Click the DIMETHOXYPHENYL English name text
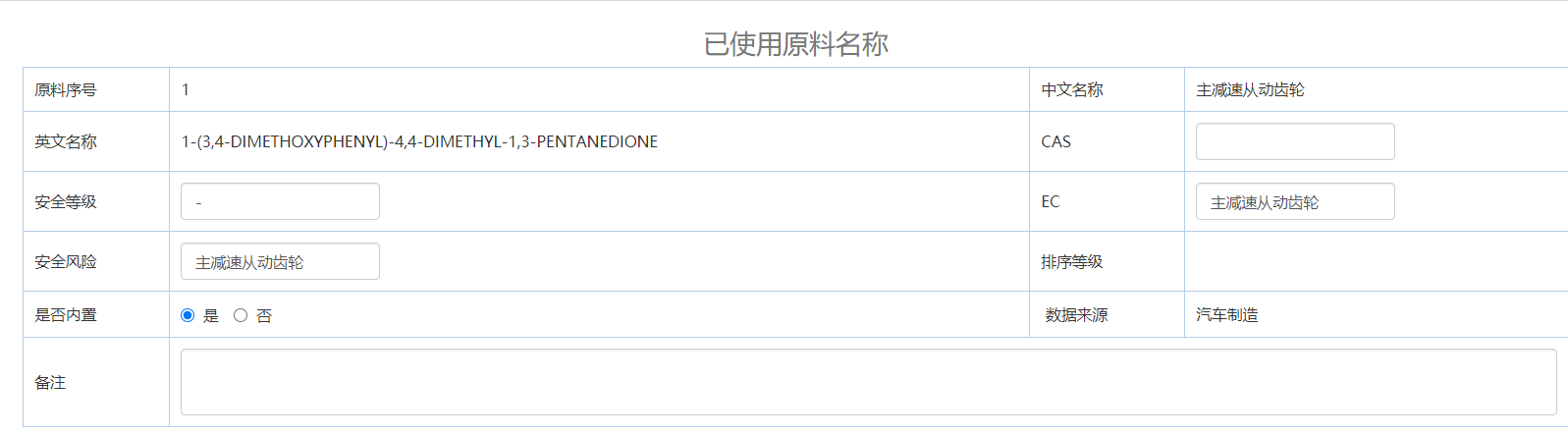 pyautogui.click(x=419, y=141)
